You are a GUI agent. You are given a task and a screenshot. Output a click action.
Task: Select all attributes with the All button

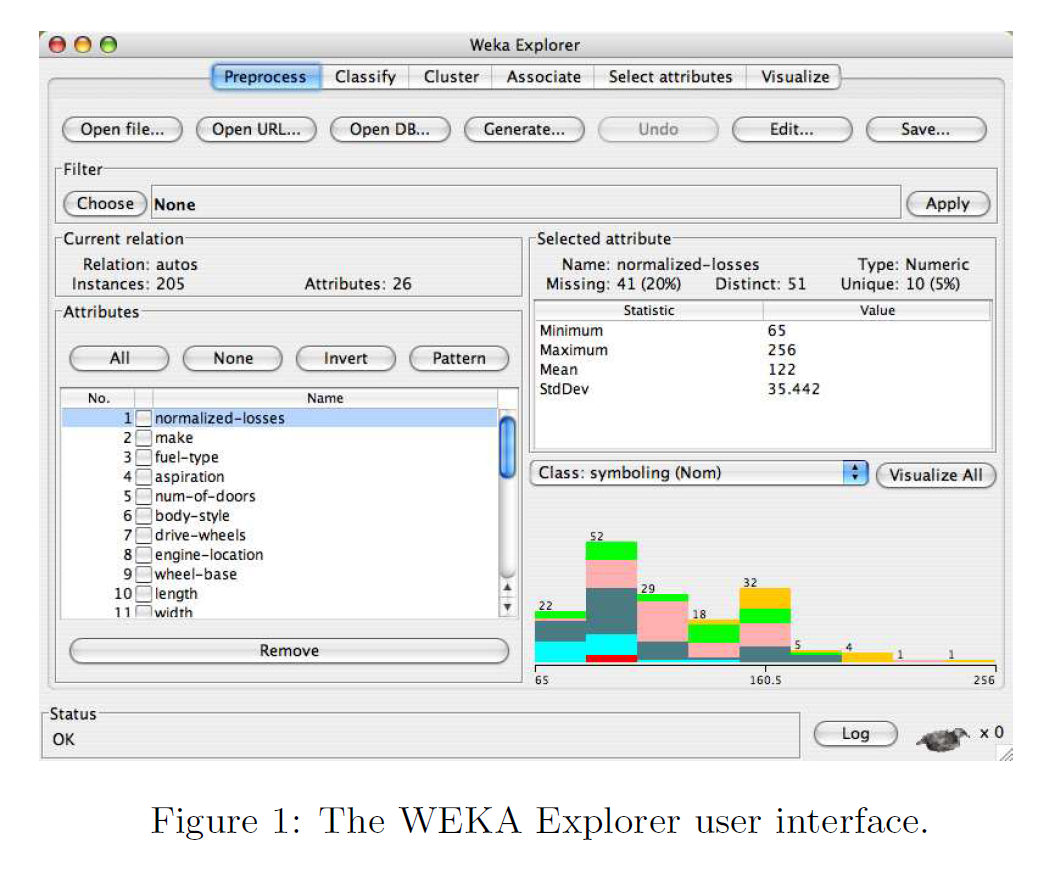coord(119,359)
